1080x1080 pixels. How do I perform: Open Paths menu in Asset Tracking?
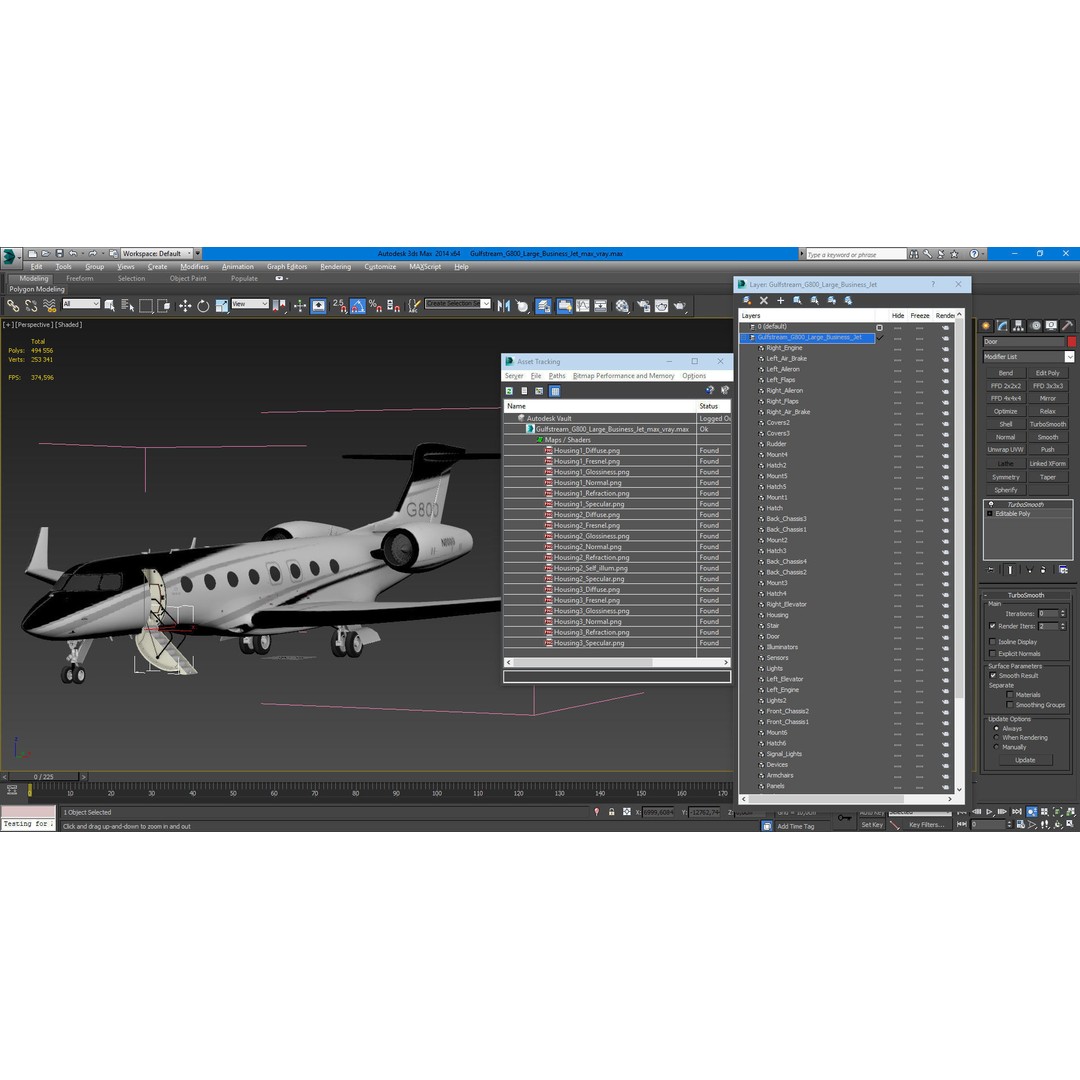click(x=557, y=376)
